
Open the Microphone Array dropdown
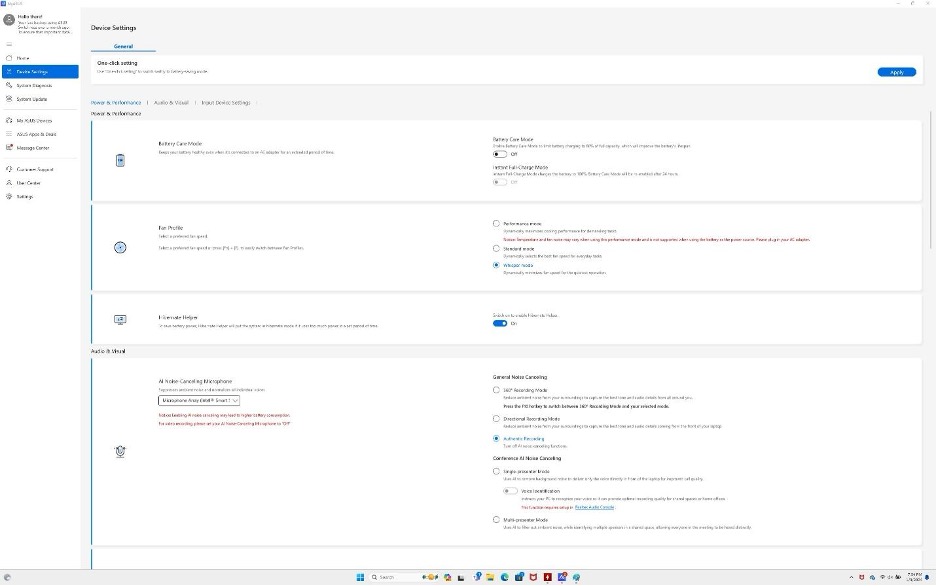[199, 399]
